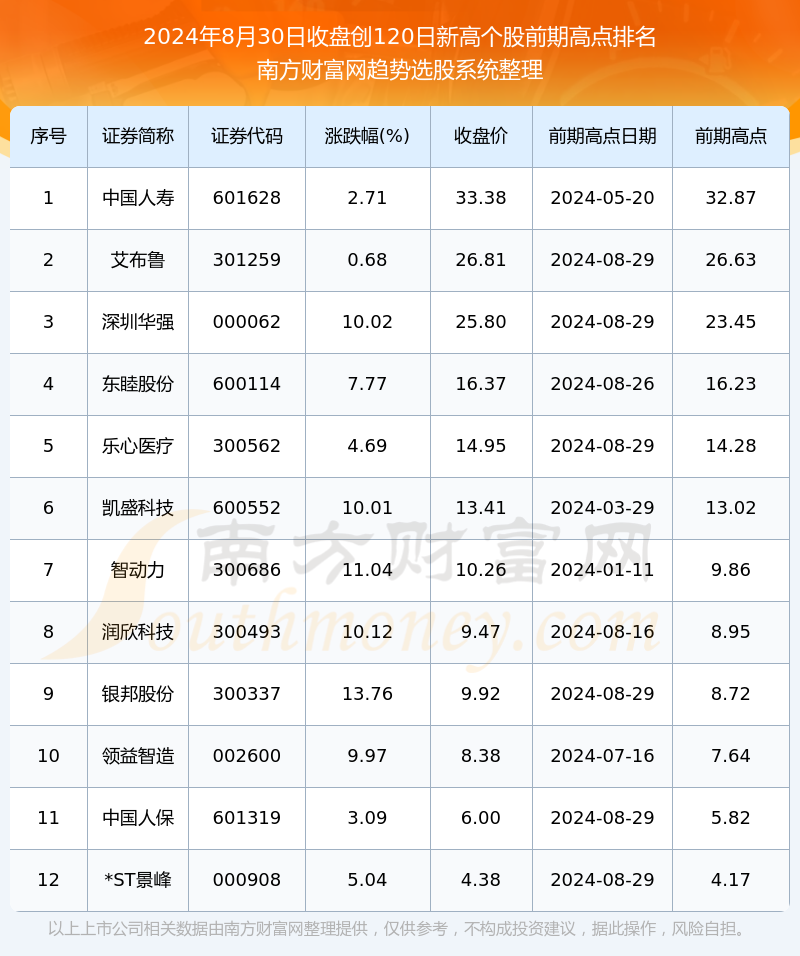Viewport: 800px width, 956px height.
Task: Click date 2024-08-26
Action: click(x=602, y=384)
